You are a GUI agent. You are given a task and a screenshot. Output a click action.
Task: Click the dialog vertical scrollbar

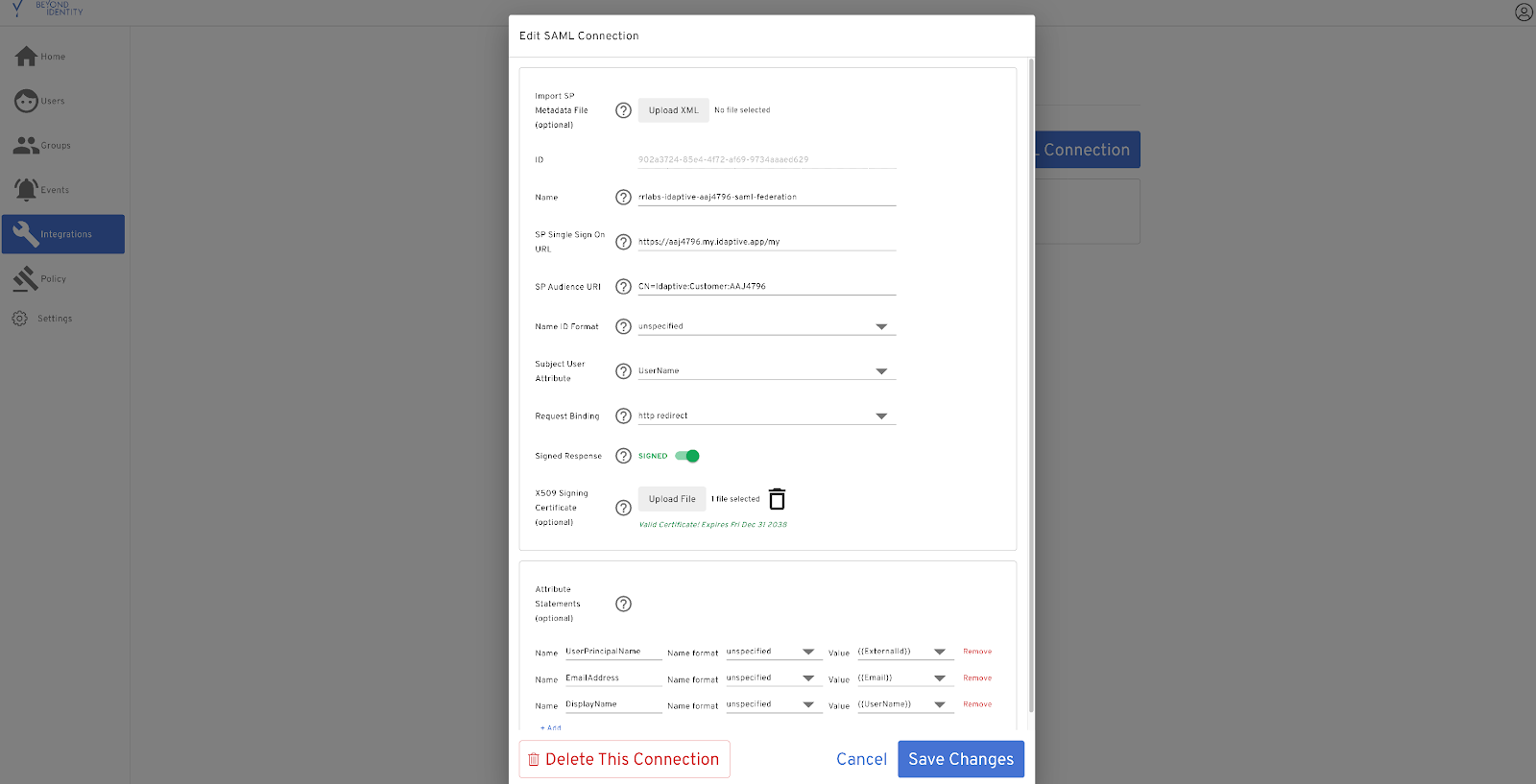point(1031,384)
